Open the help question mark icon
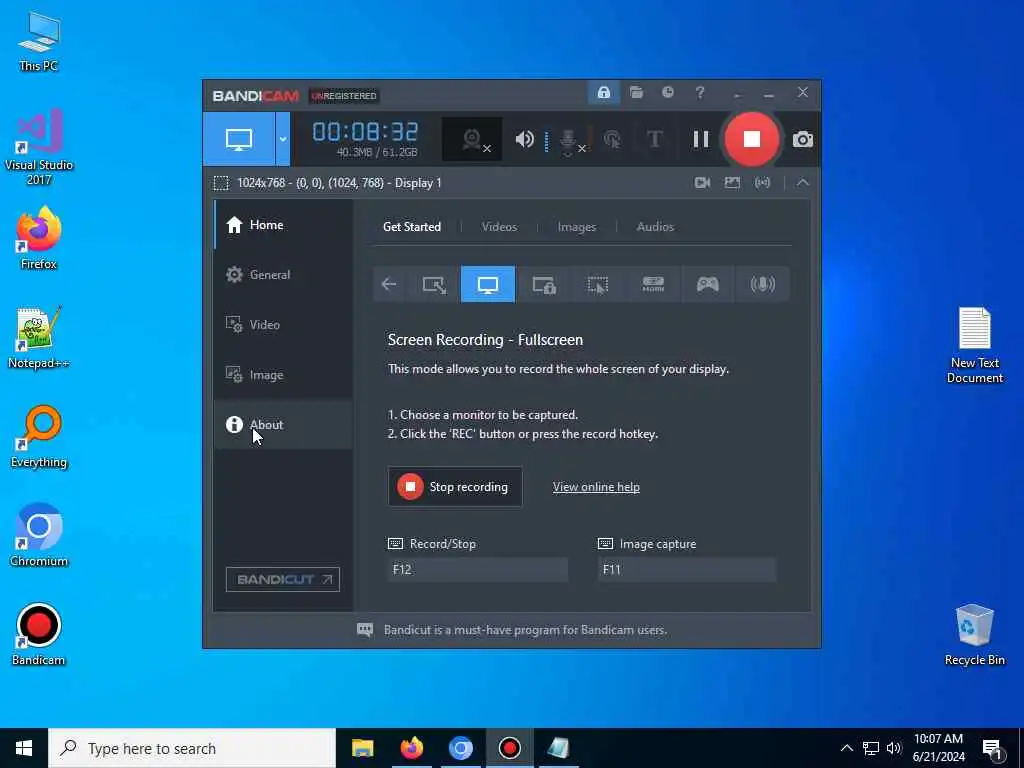This screenshot has height=768, width=1024. tap(699, 93)
